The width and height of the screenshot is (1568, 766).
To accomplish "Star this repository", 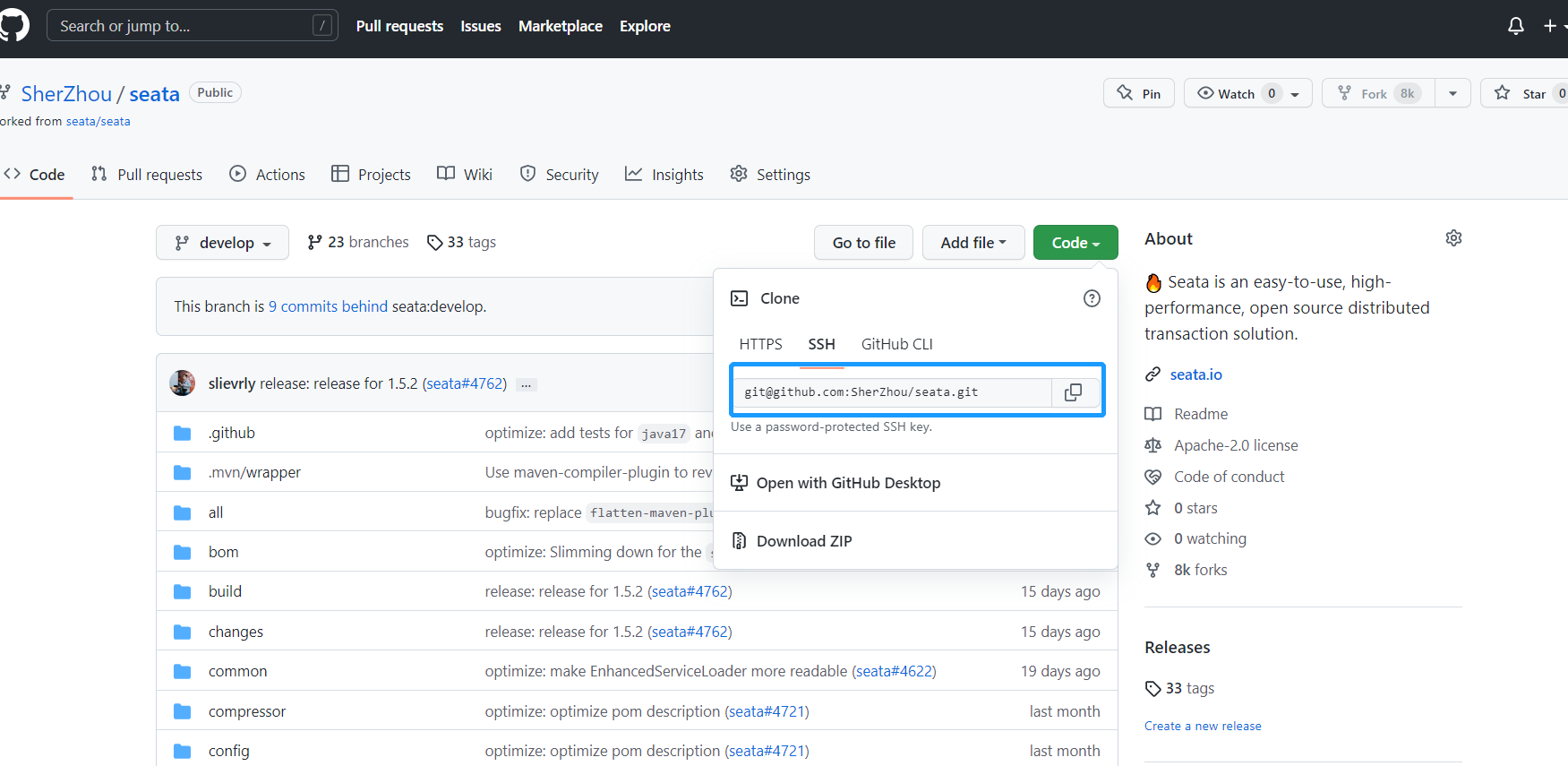I will tap(1521, 93).
